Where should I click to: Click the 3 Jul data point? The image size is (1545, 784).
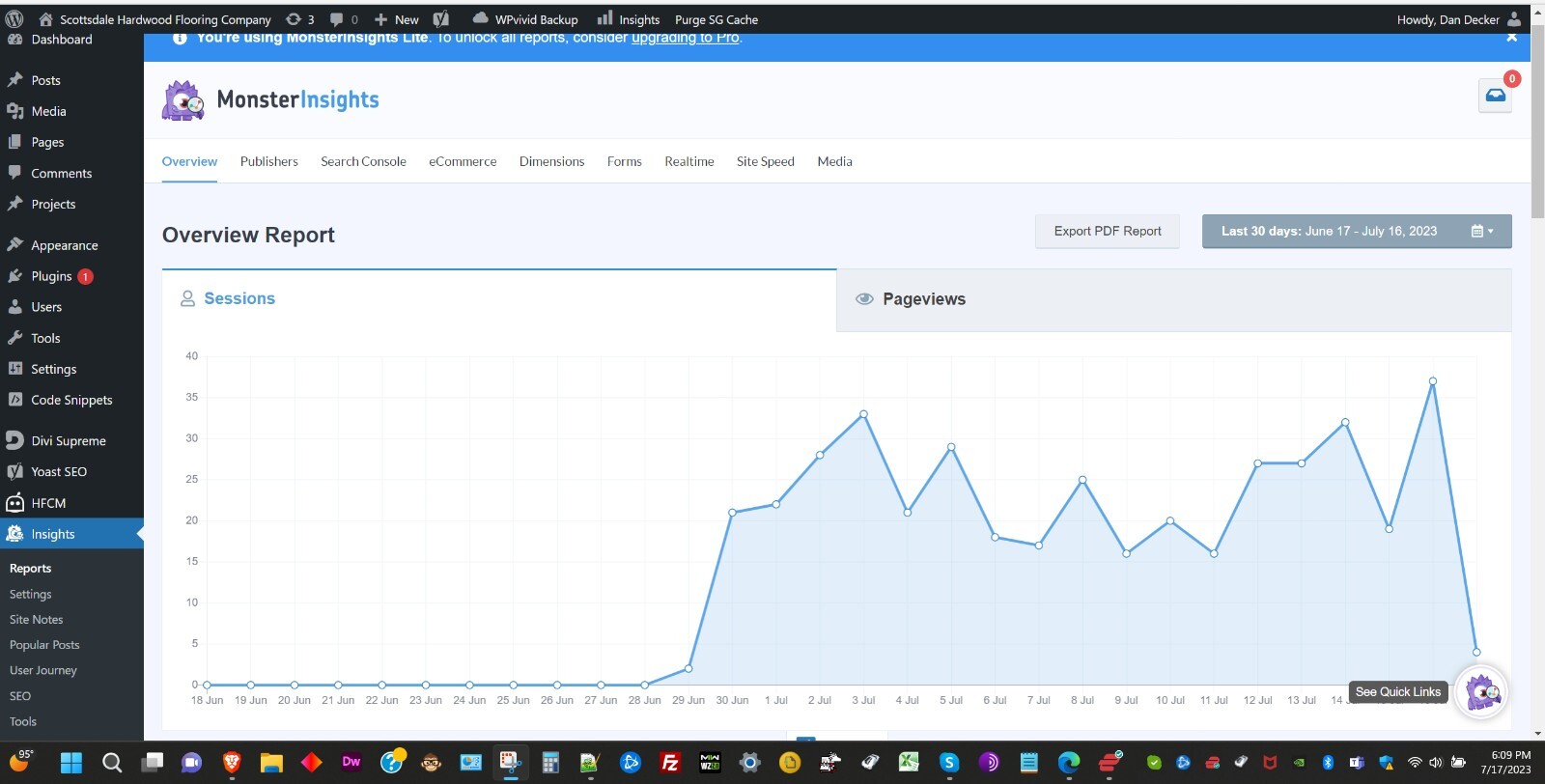tap(863, 414)
